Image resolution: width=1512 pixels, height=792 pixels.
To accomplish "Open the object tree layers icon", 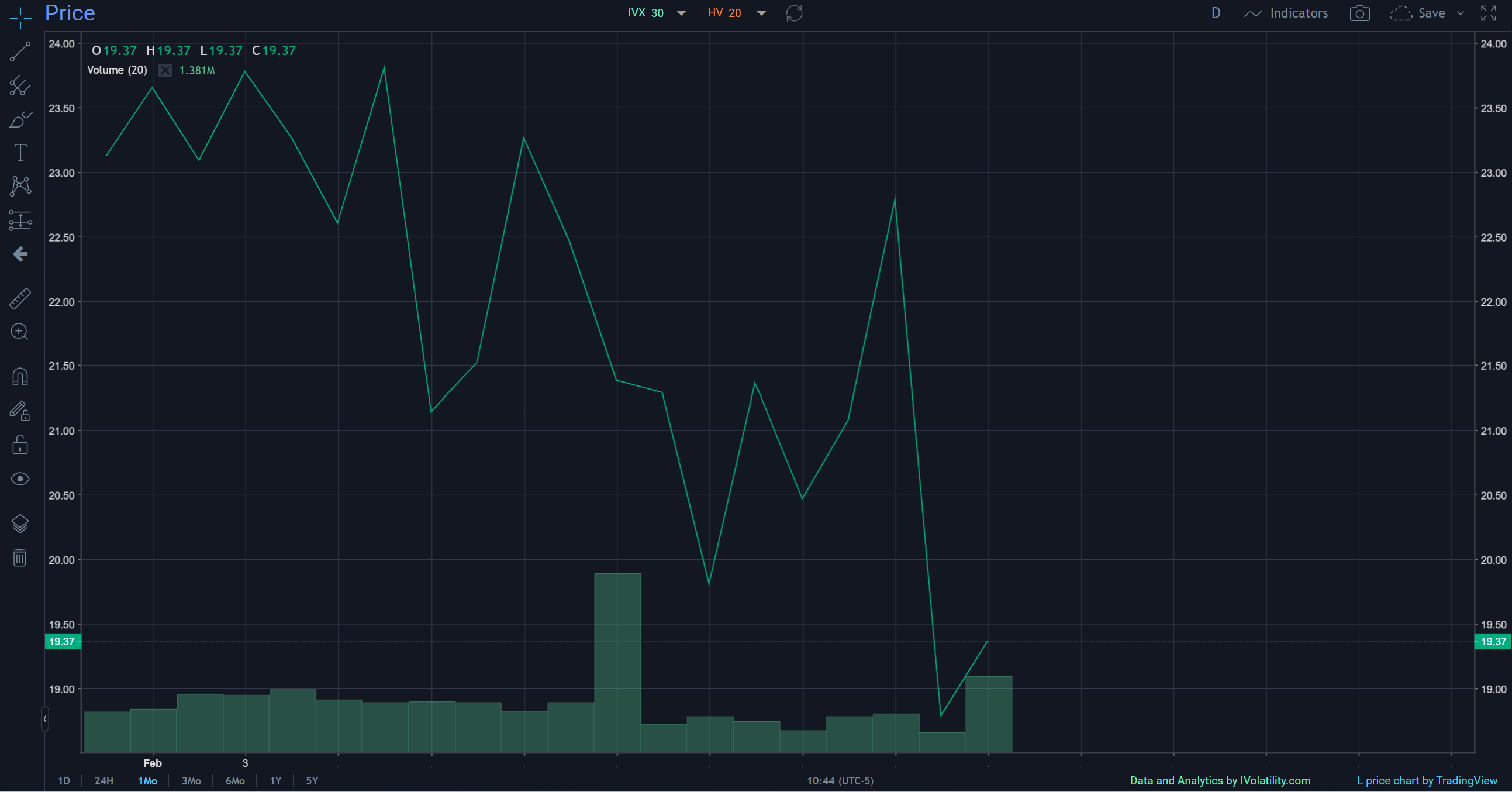I will pos(20,523).
